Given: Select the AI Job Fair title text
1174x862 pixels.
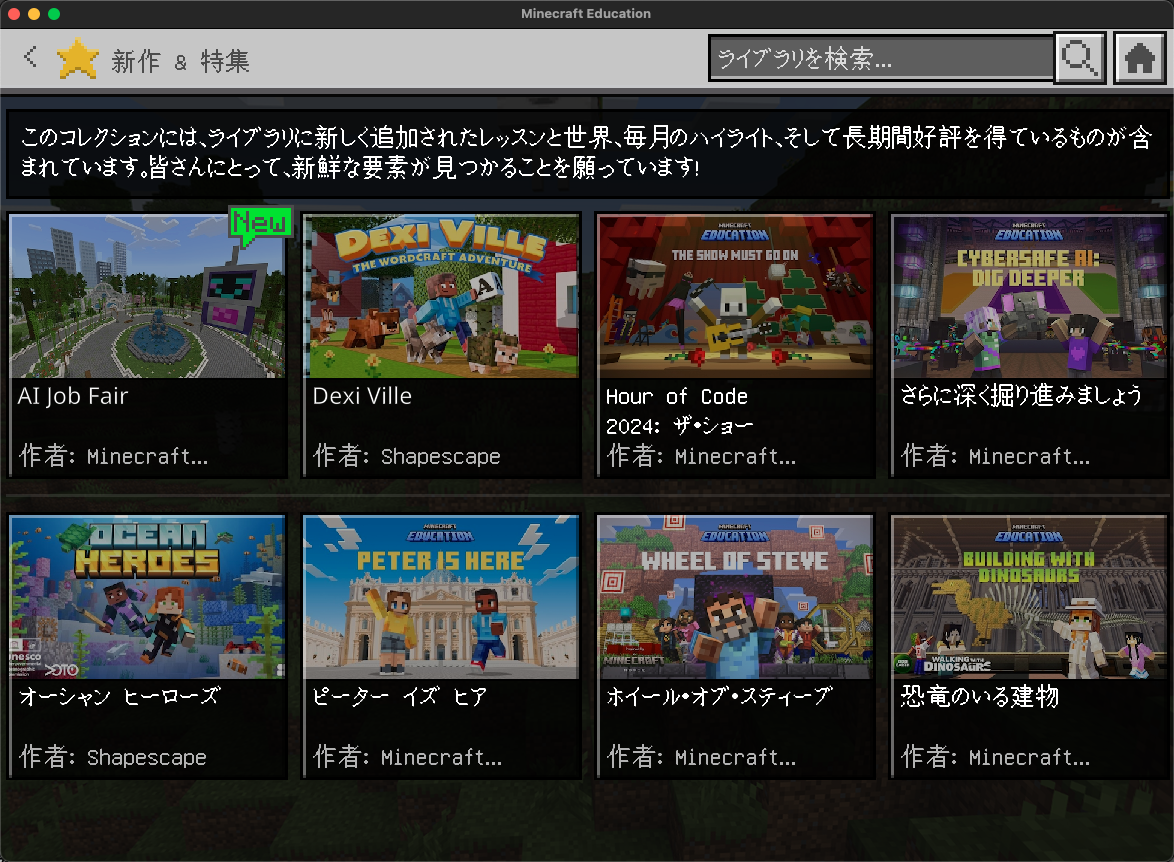Looking at the screenshot, I should click(73, 396).
